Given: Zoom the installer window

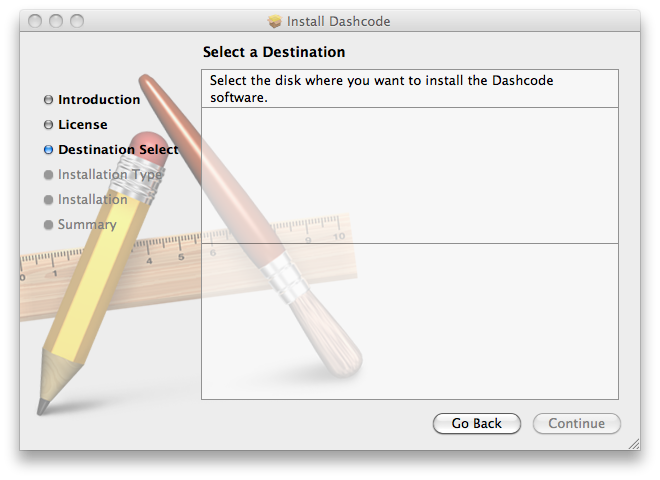Looking at the screenshot, I should coord(77,21).
